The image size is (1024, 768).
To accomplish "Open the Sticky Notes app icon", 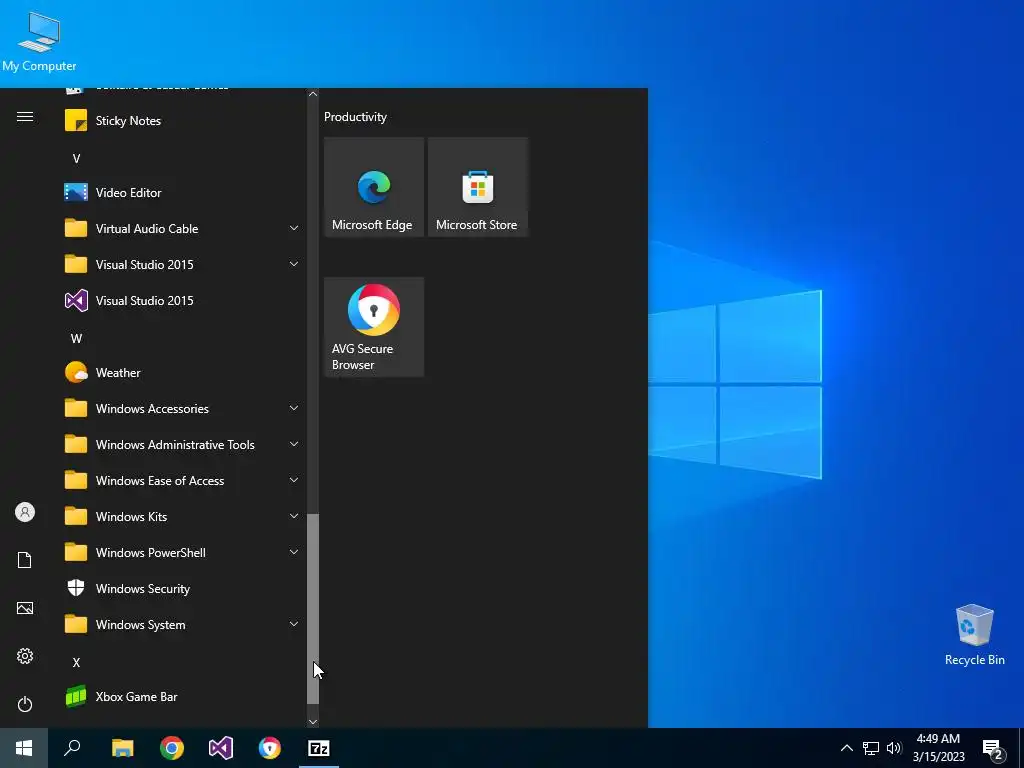I will click(76, 120).
